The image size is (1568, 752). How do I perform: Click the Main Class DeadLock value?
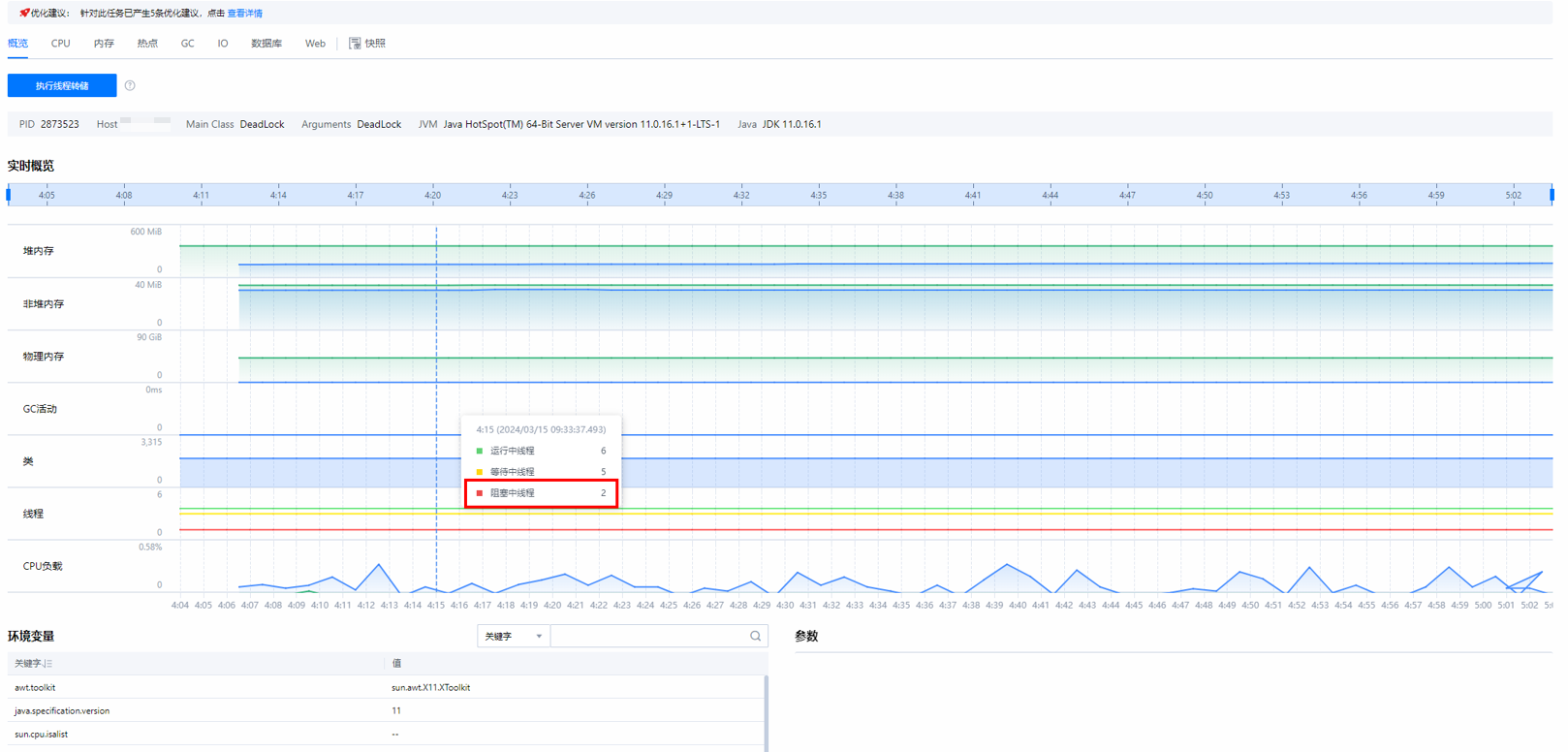[x=262, y=124]
